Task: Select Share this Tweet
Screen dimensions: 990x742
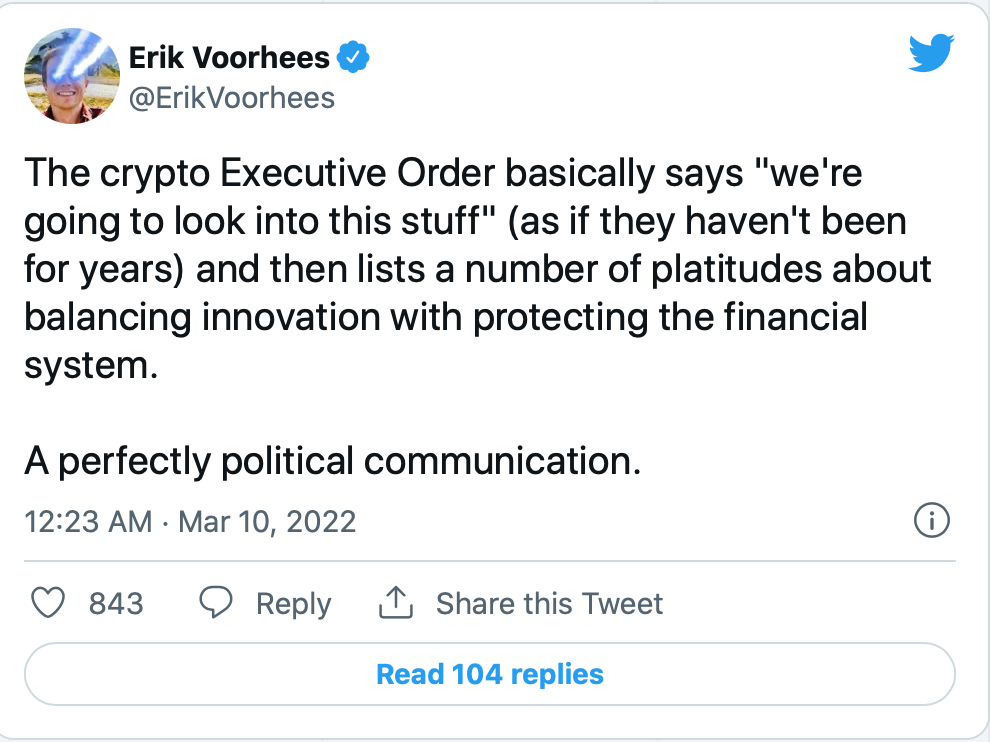Action: [549, 603]
